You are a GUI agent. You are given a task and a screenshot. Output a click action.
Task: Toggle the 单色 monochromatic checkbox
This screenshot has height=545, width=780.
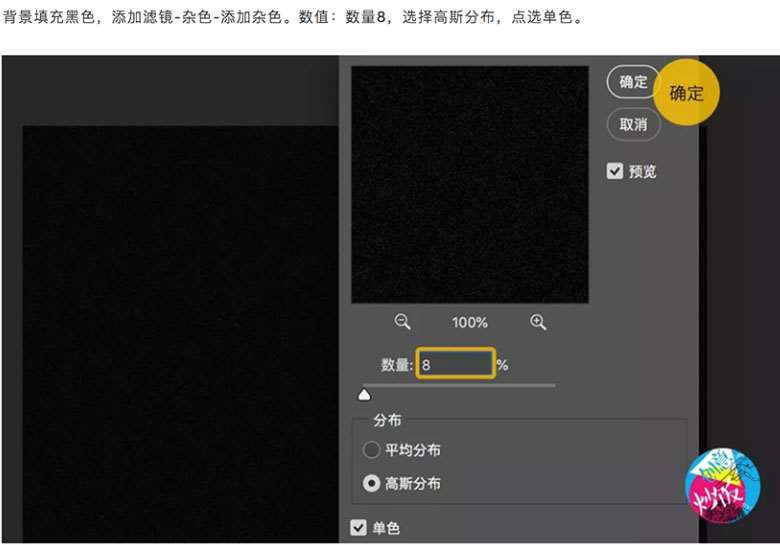coord(358,527)
